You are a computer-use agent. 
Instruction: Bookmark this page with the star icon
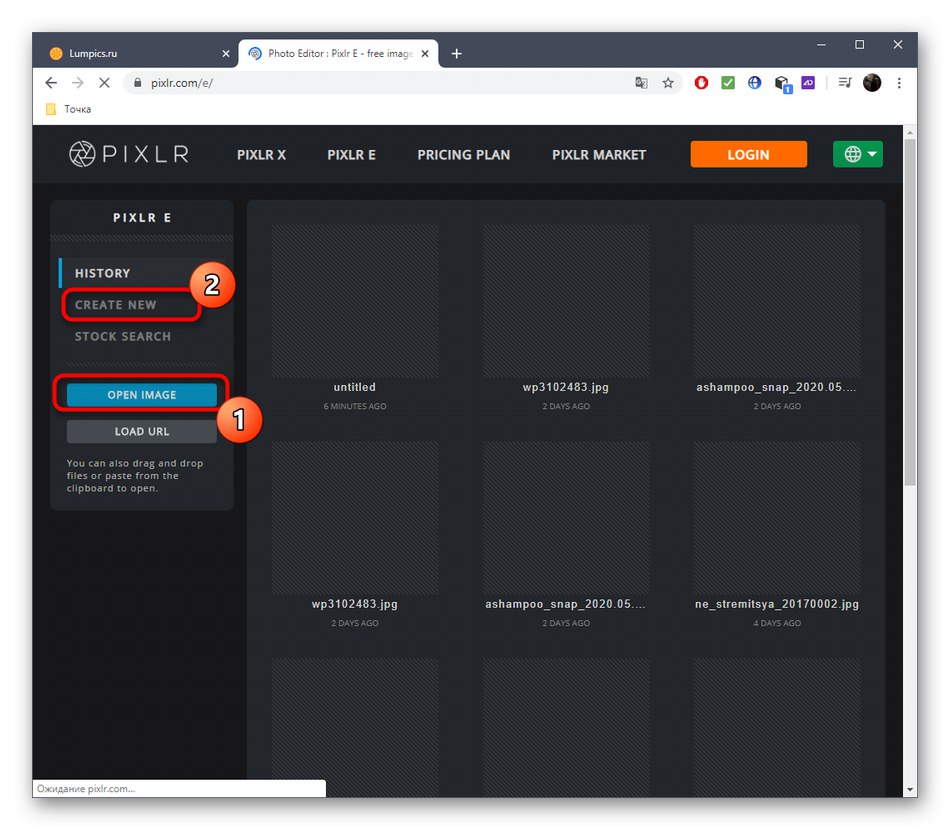coord(668,83)
